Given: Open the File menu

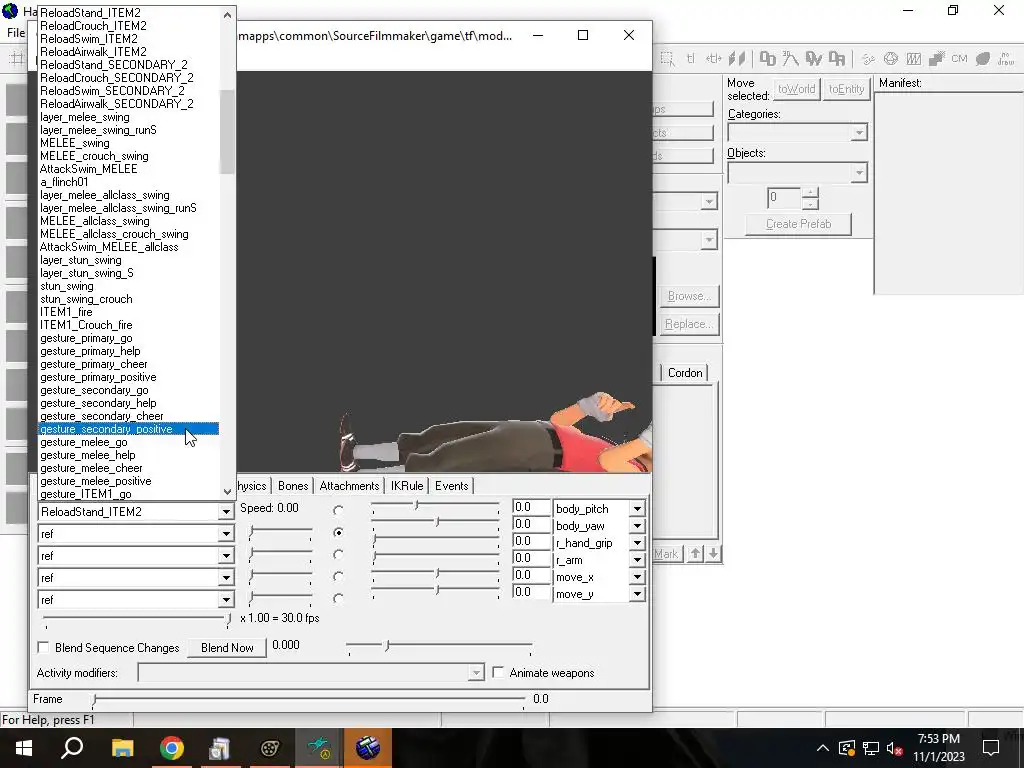Looking at the screenshot, I should tap(16, 33).
